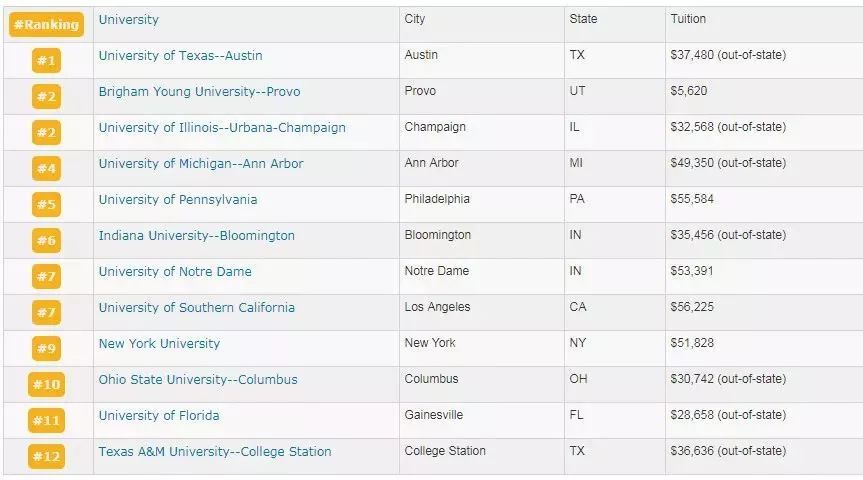
Task: Open University of Notre Dame link
Action: point(175,272)
